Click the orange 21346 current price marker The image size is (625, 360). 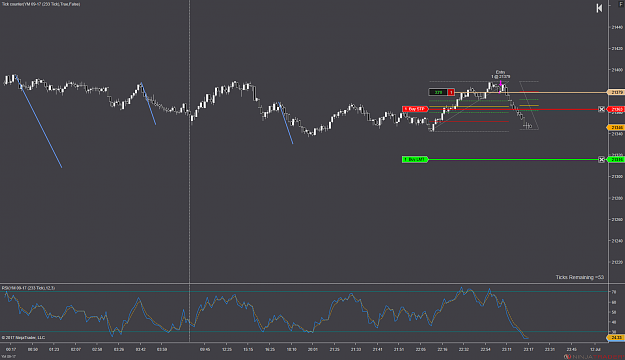616,127
